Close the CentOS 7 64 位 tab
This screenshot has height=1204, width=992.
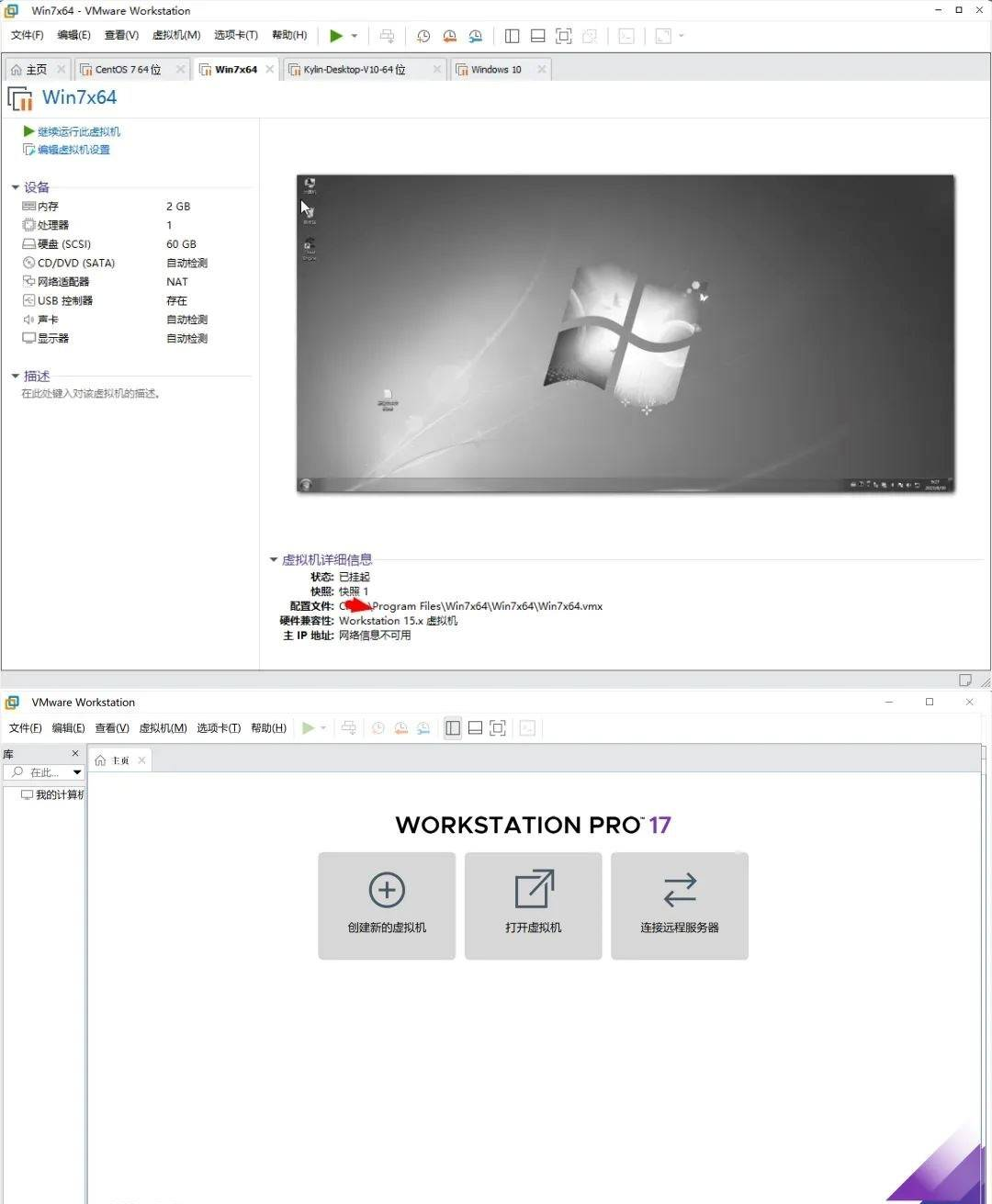click(x=180, y=69)
